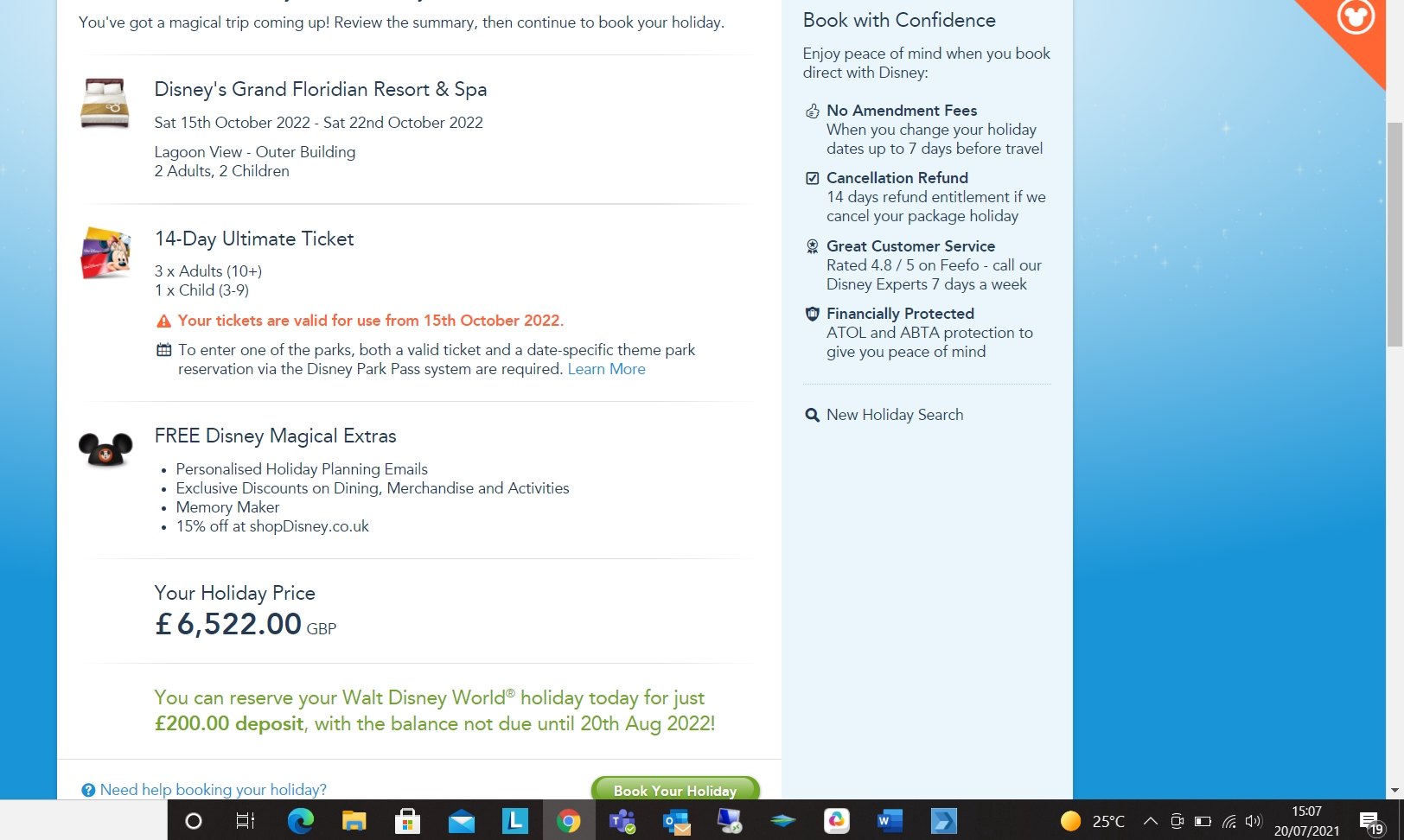Open the remote desktop computer icon on taskbar
This screenshot has height=840, width=1404.
tap(730, 821)
